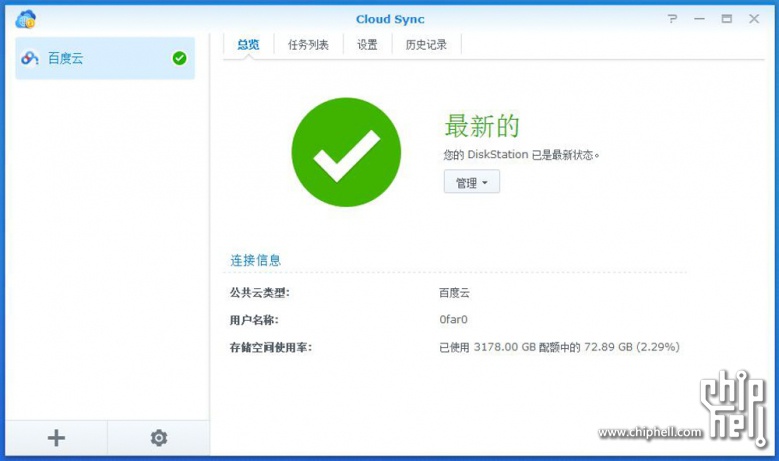Click the 您的 DiskStation 已是最新状态 message

[521, 155]
